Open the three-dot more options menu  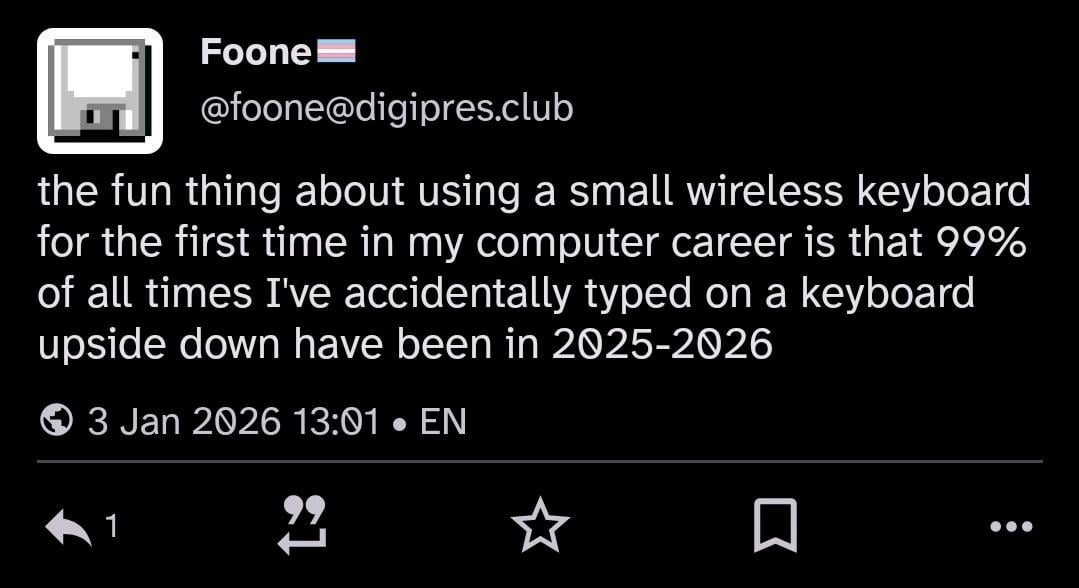(1010, 527)
